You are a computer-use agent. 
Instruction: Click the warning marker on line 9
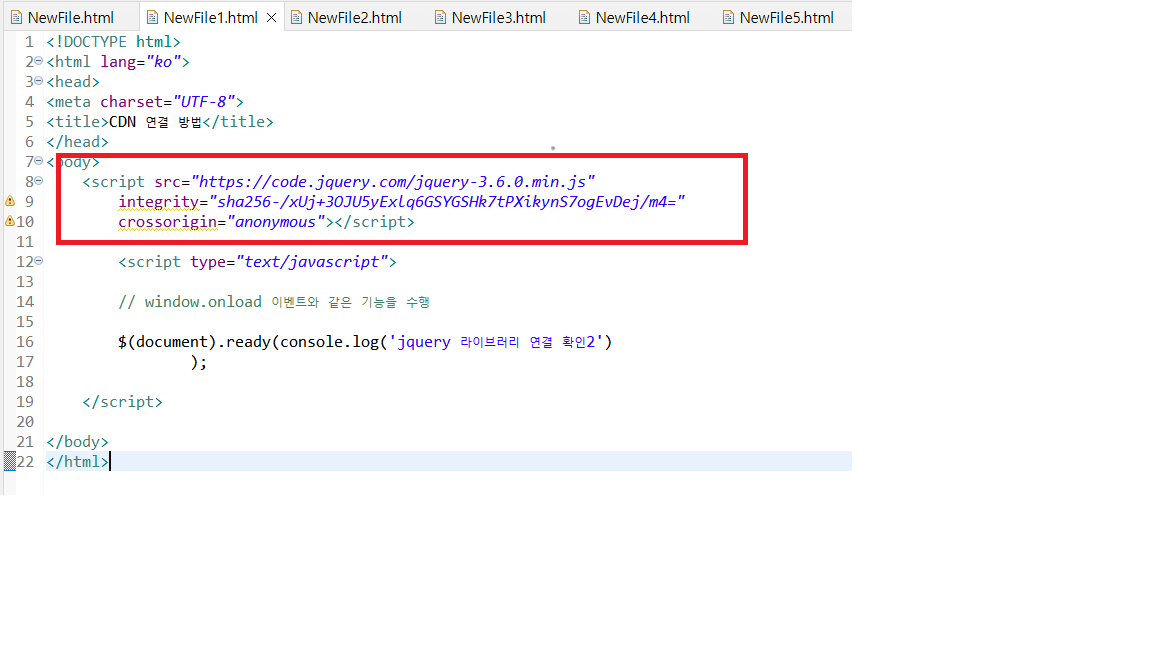coord(10,201)
